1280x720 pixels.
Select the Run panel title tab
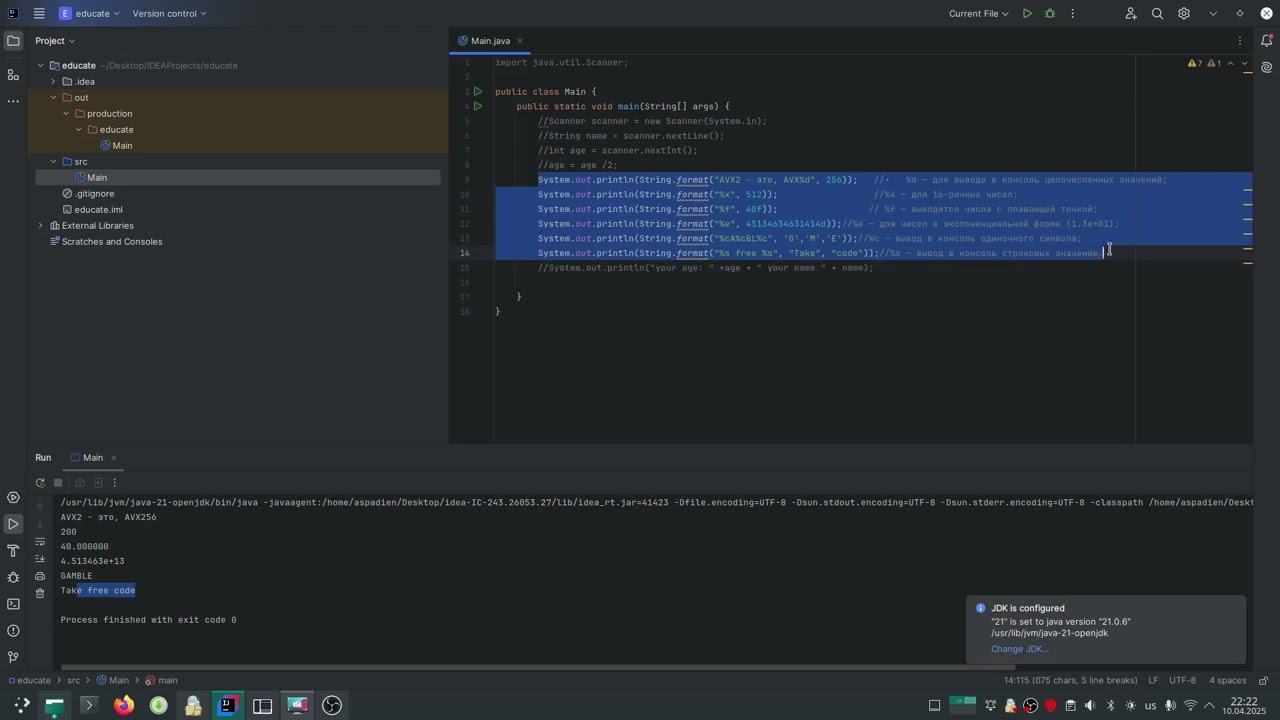[43, 458]
